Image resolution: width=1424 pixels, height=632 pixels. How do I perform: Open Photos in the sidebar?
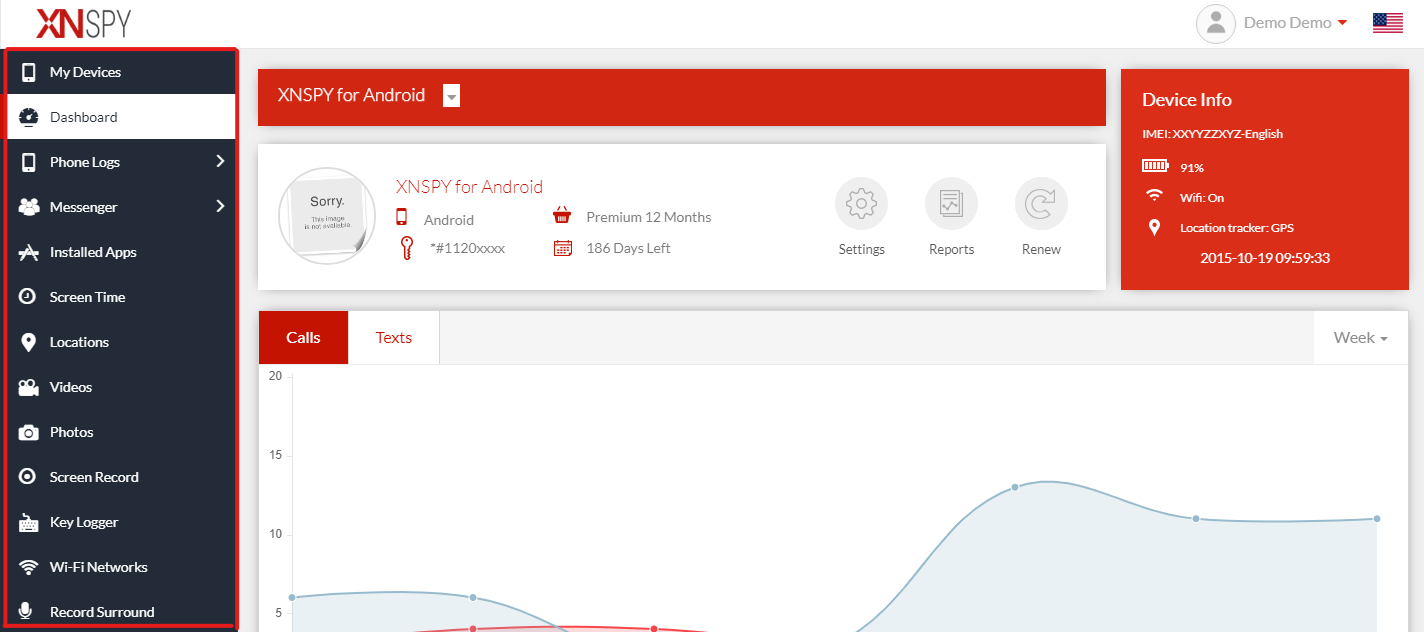121,432
